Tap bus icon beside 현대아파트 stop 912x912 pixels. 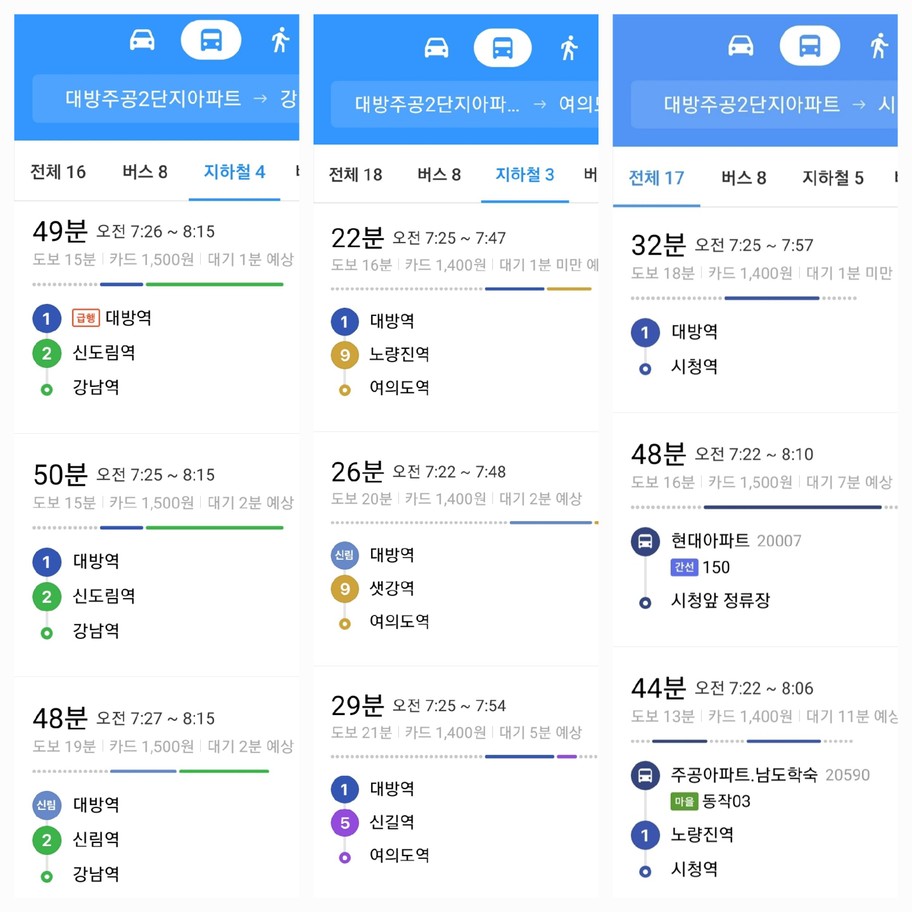click(x=645, y=542)
